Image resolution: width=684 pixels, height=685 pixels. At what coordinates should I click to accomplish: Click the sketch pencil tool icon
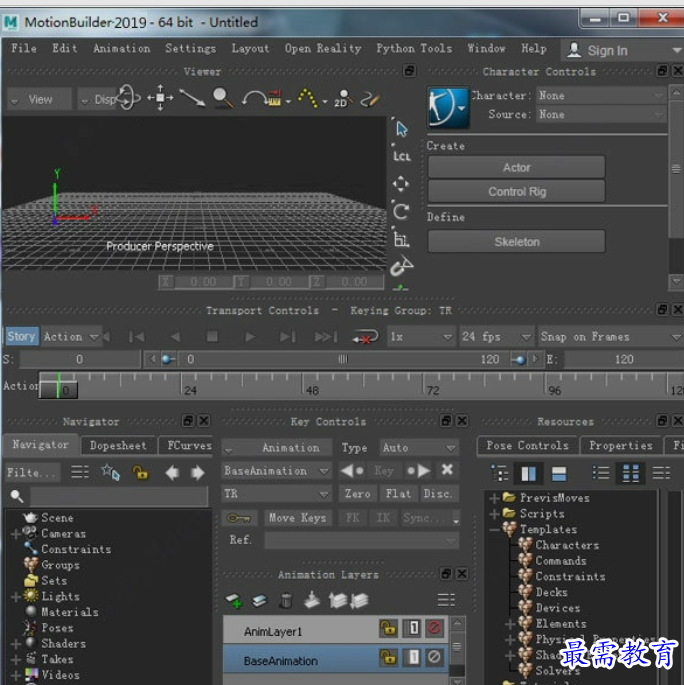(x=370, y=99)
